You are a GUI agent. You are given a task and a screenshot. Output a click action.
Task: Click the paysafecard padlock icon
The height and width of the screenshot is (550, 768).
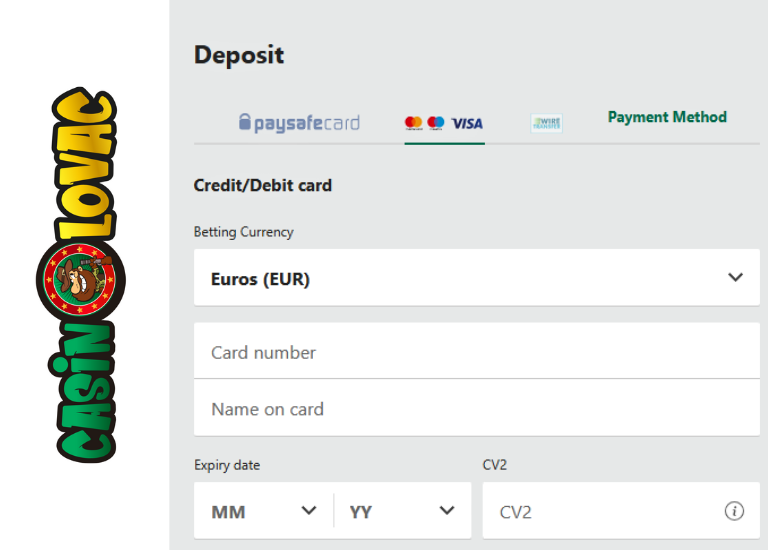[244, 123]
